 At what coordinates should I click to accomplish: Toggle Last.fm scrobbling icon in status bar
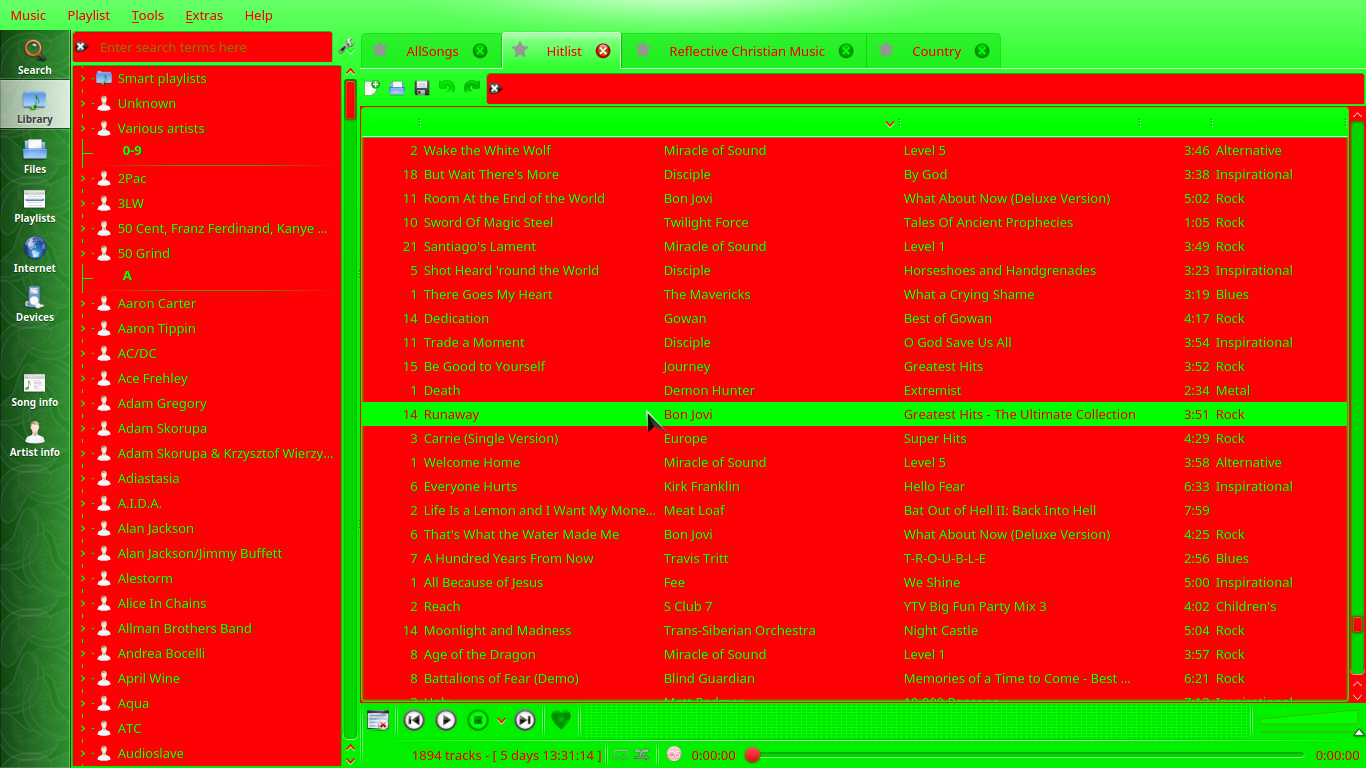[x=674, y=755]
